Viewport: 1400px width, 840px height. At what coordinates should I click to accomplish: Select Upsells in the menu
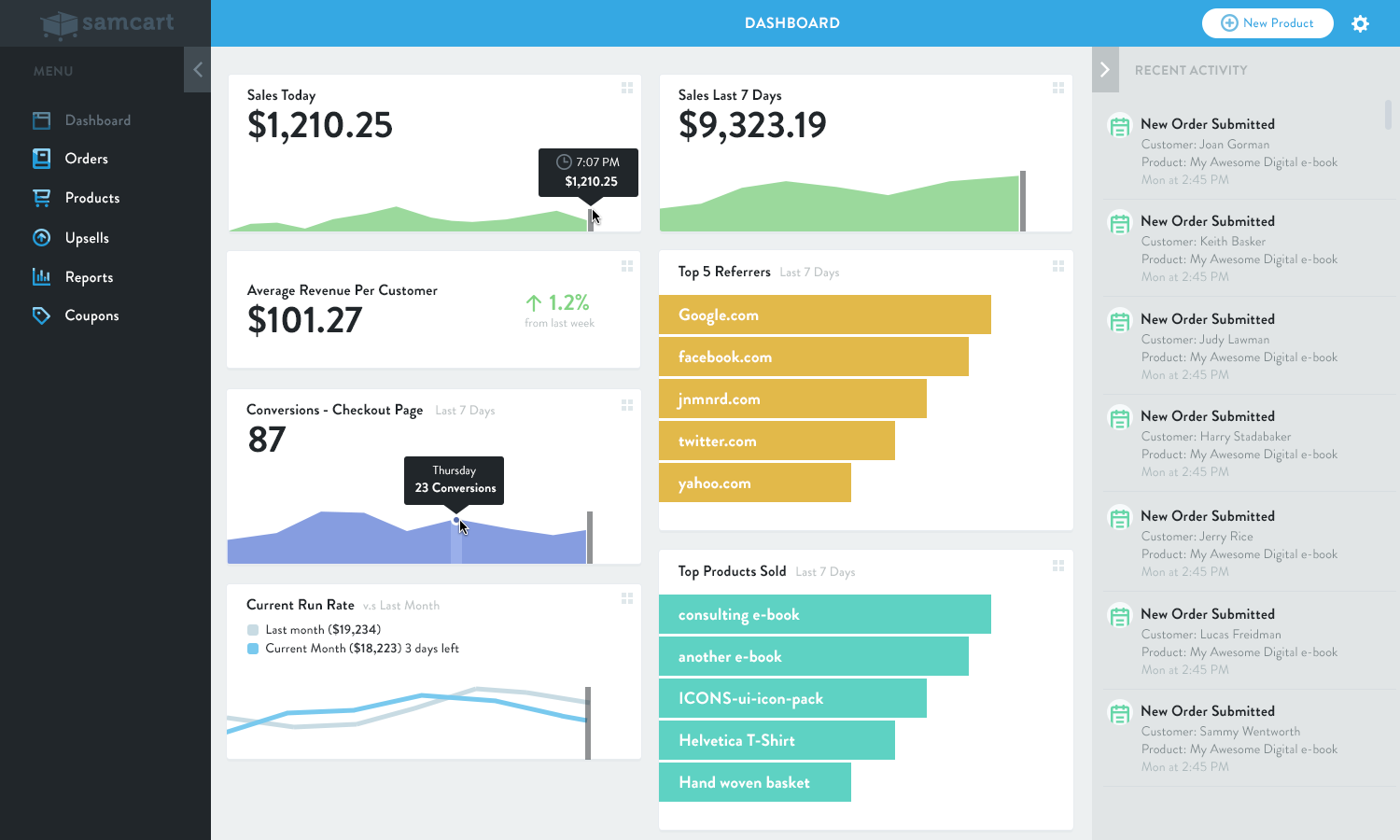[87, 238]
